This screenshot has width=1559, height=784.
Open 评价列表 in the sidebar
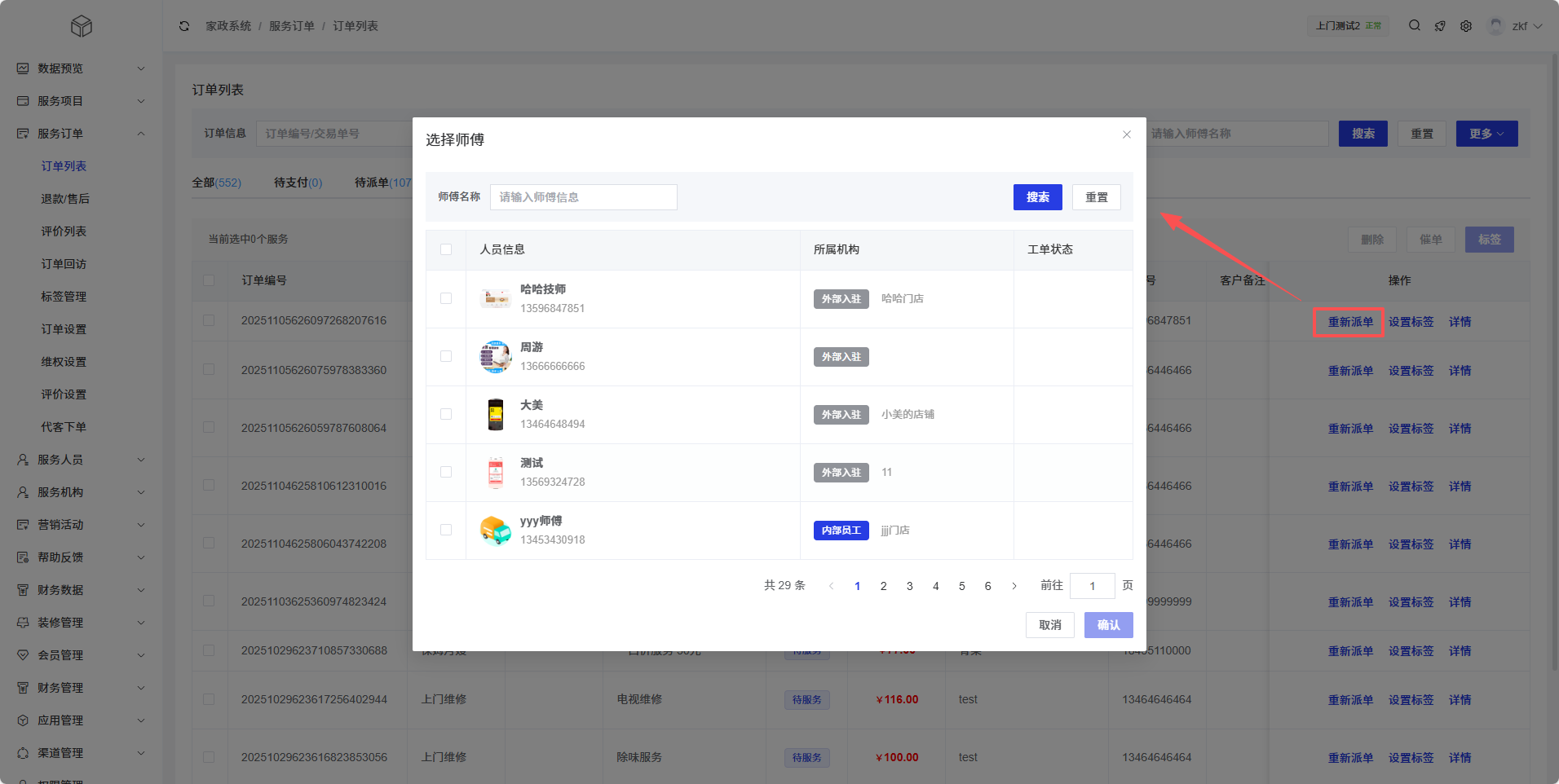pos(64,231)
